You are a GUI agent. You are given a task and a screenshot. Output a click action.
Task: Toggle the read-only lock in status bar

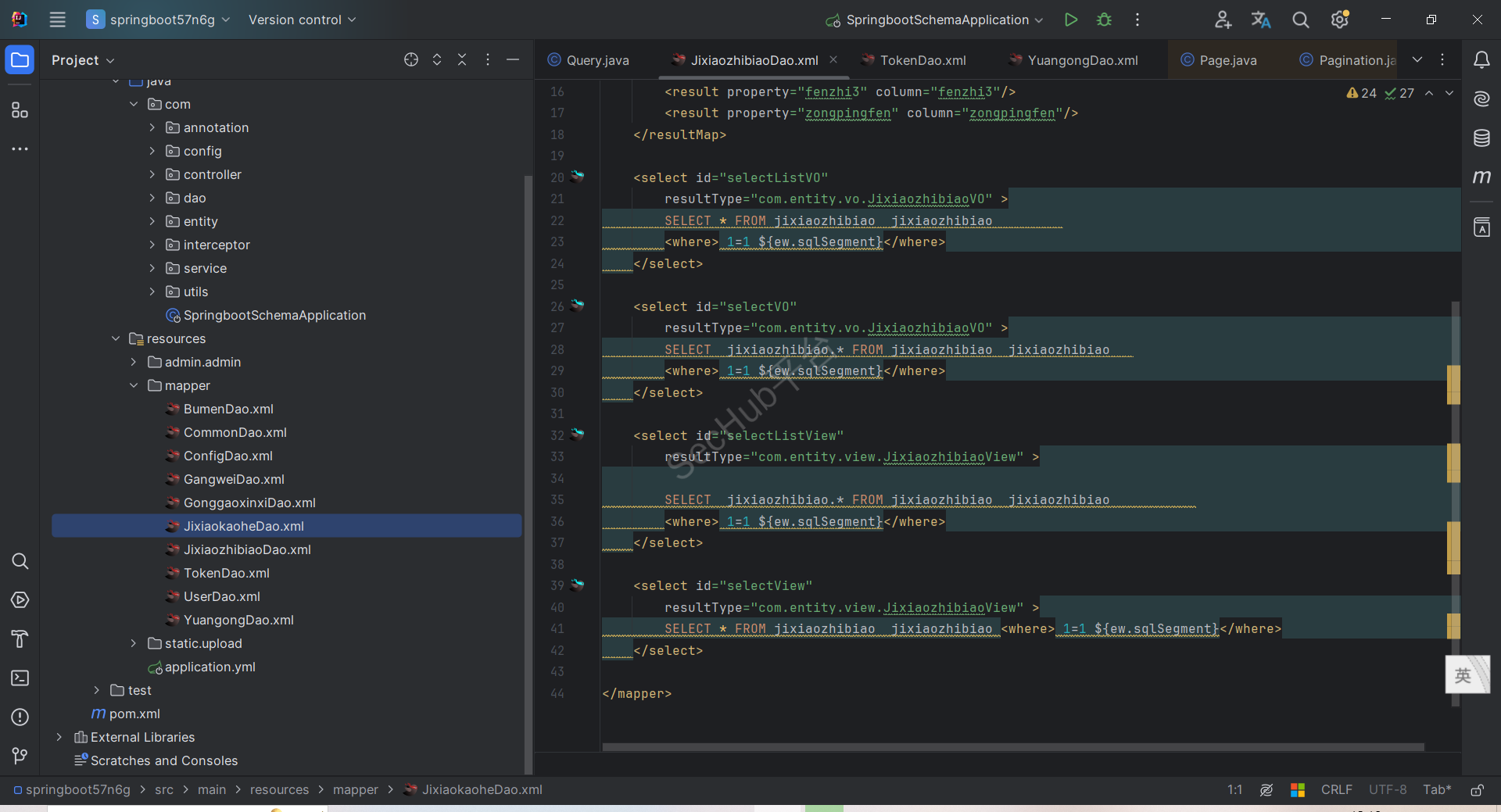tap(1477, 790)
